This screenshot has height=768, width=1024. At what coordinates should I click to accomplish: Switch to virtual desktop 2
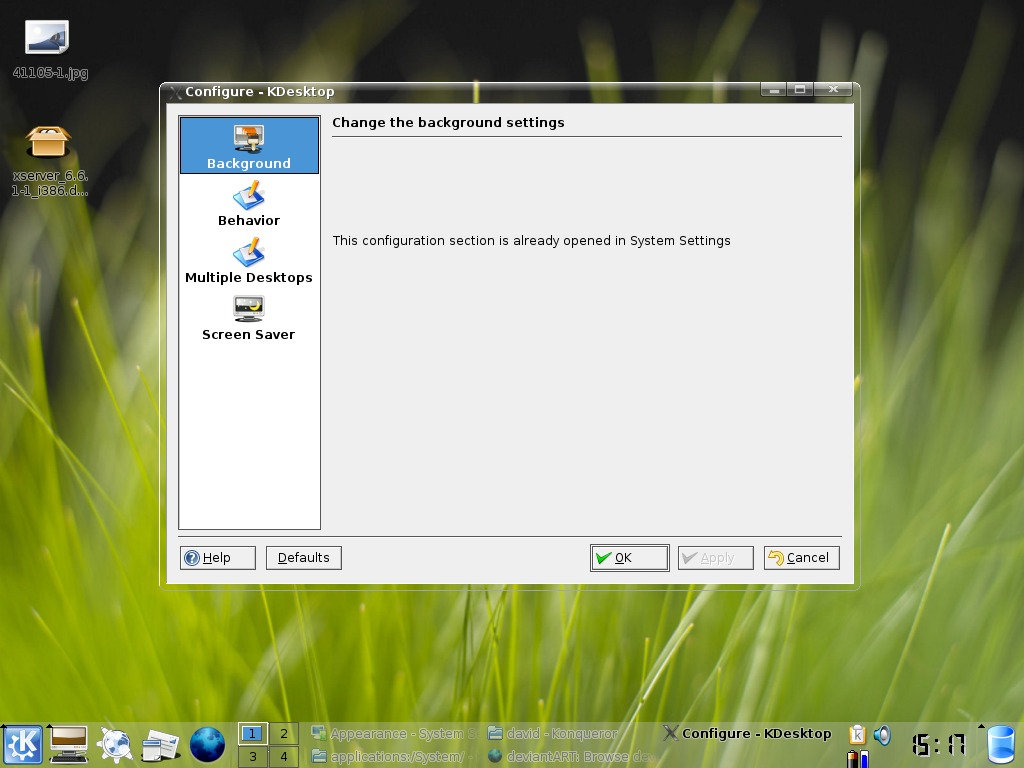pos(283,733)
